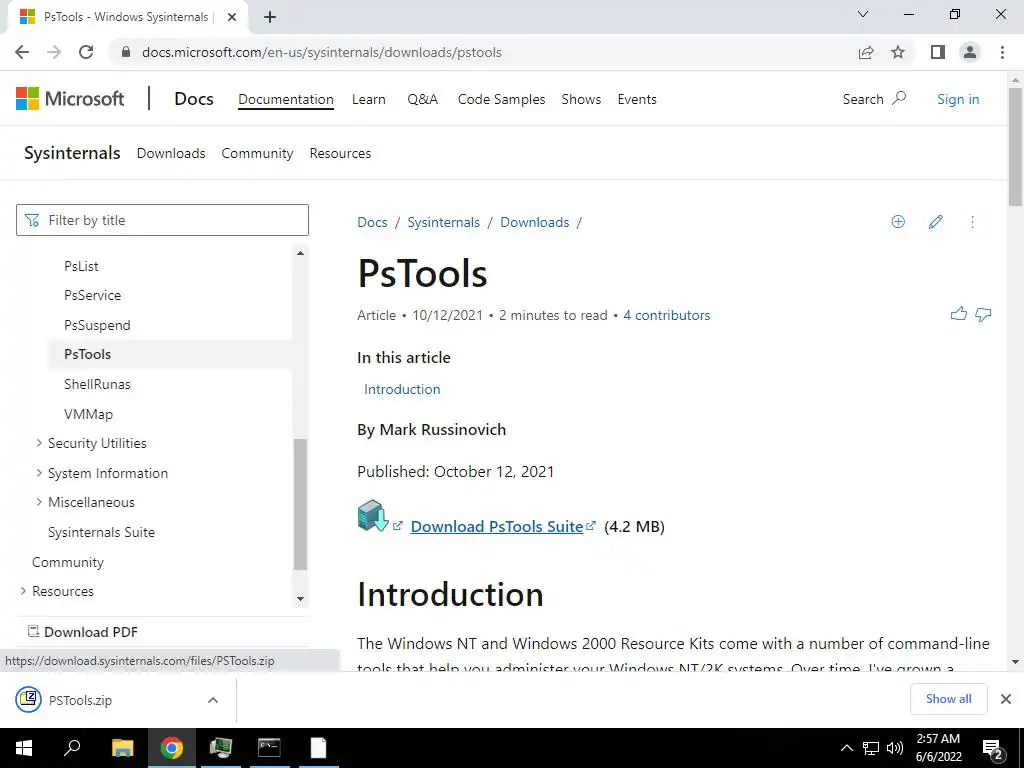Close the PsTools browser tab
This screenshot has height=768, width=1024.
[231, 17]
